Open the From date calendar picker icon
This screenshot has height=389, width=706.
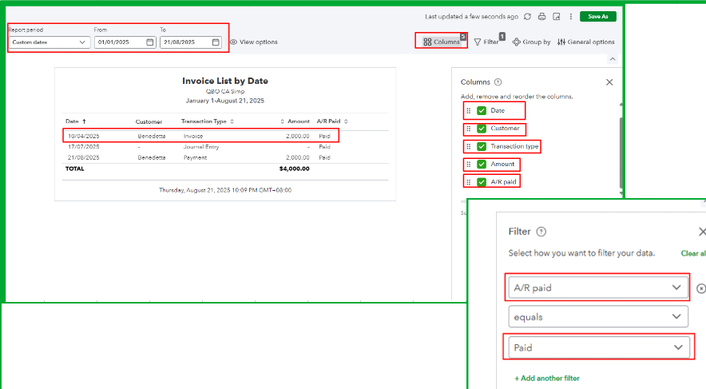pyautogui.click(x=150, y=42)
